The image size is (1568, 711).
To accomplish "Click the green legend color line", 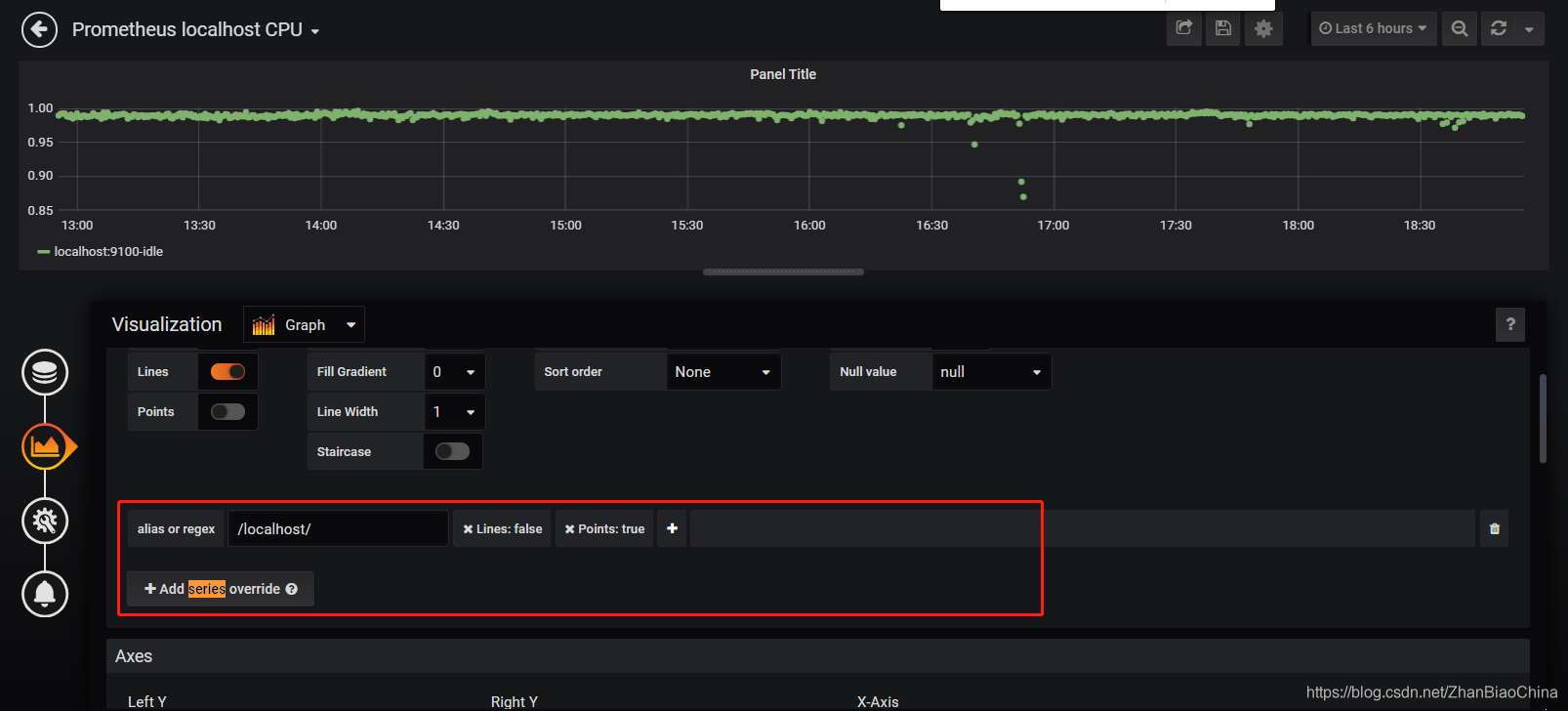I will click(43, 252).
